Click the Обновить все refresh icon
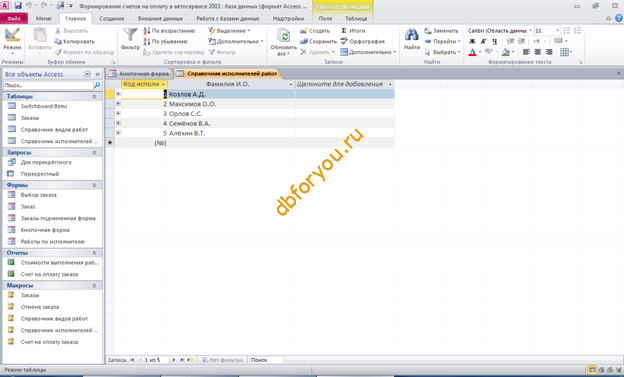 pyautogui.click(x=283, y=36)
